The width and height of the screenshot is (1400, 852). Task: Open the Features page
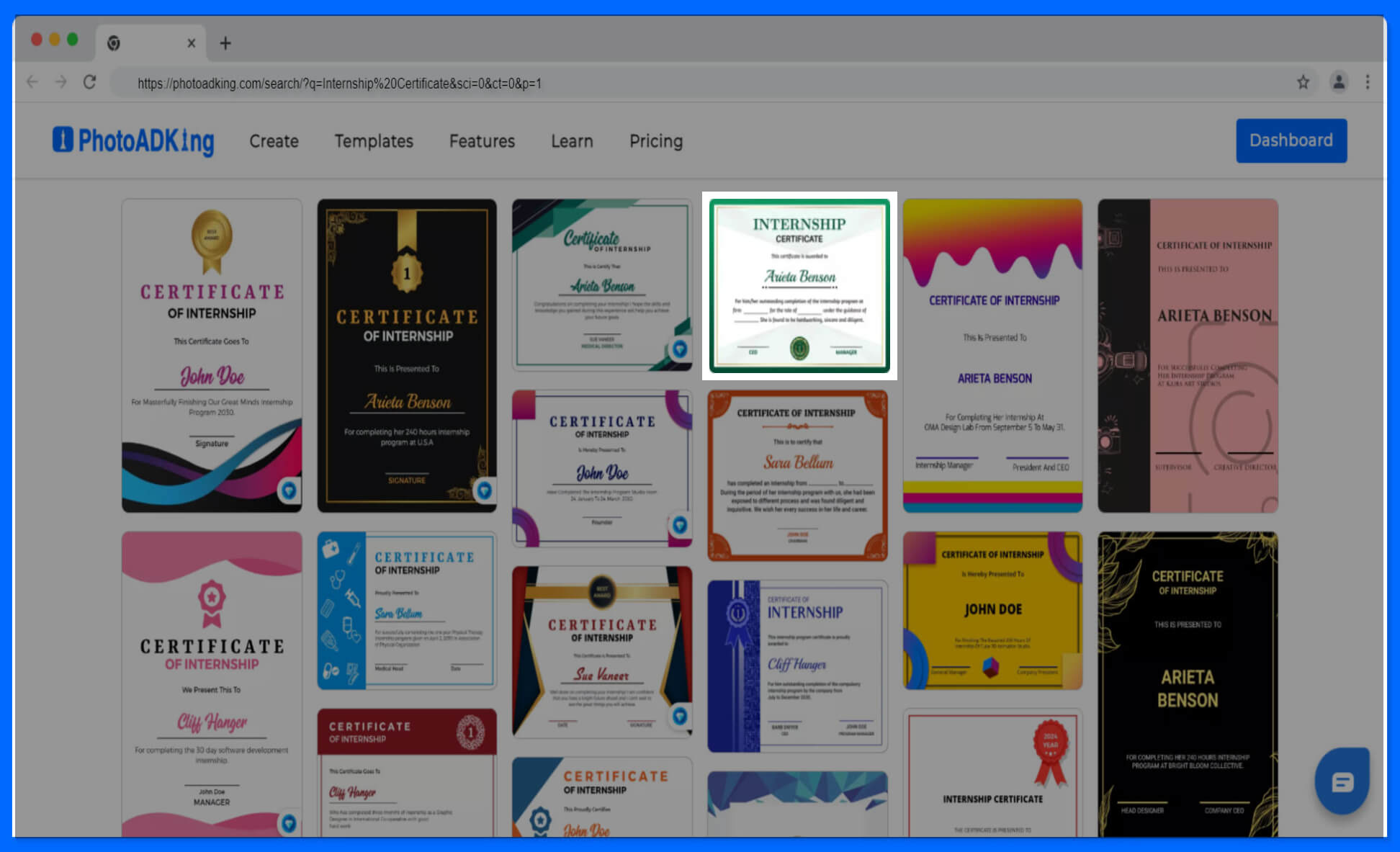point(482,140)
